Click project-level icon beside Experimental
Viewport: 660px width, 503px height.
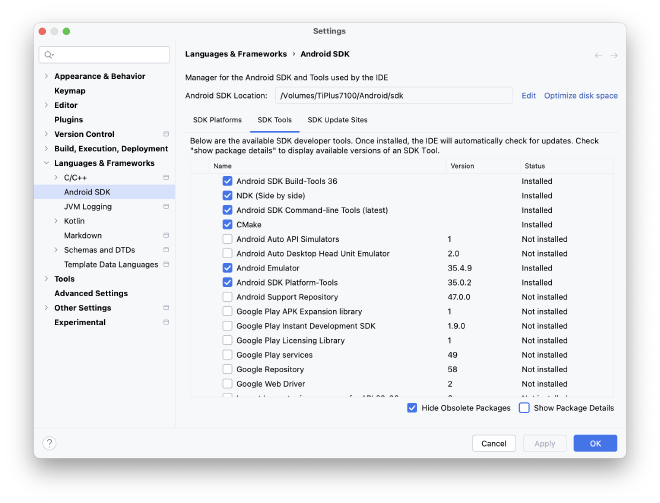pyautogui.click(x=166, y=322)
